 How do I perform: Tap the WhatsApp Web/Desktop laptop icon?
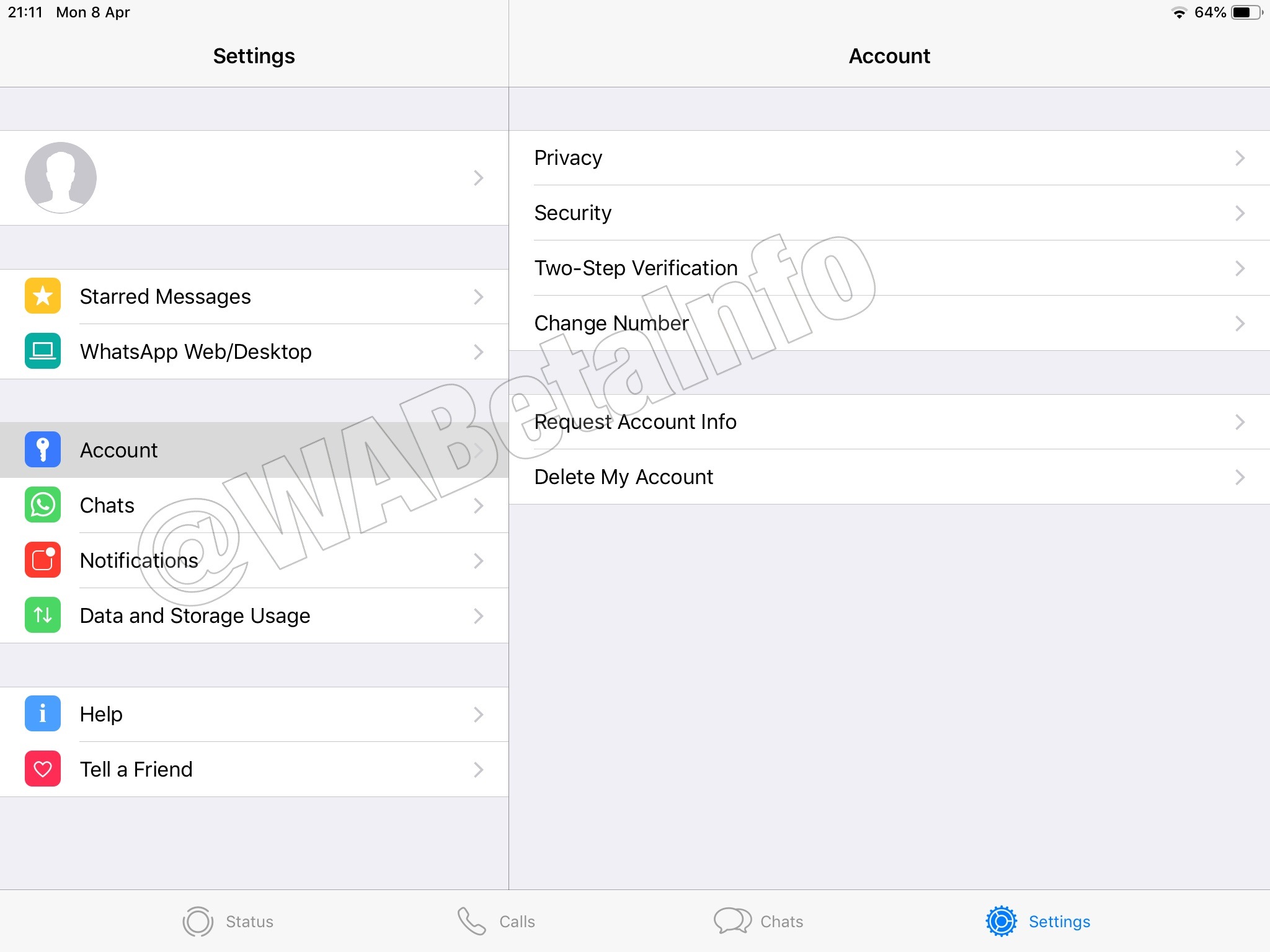(x=43, y=351)
